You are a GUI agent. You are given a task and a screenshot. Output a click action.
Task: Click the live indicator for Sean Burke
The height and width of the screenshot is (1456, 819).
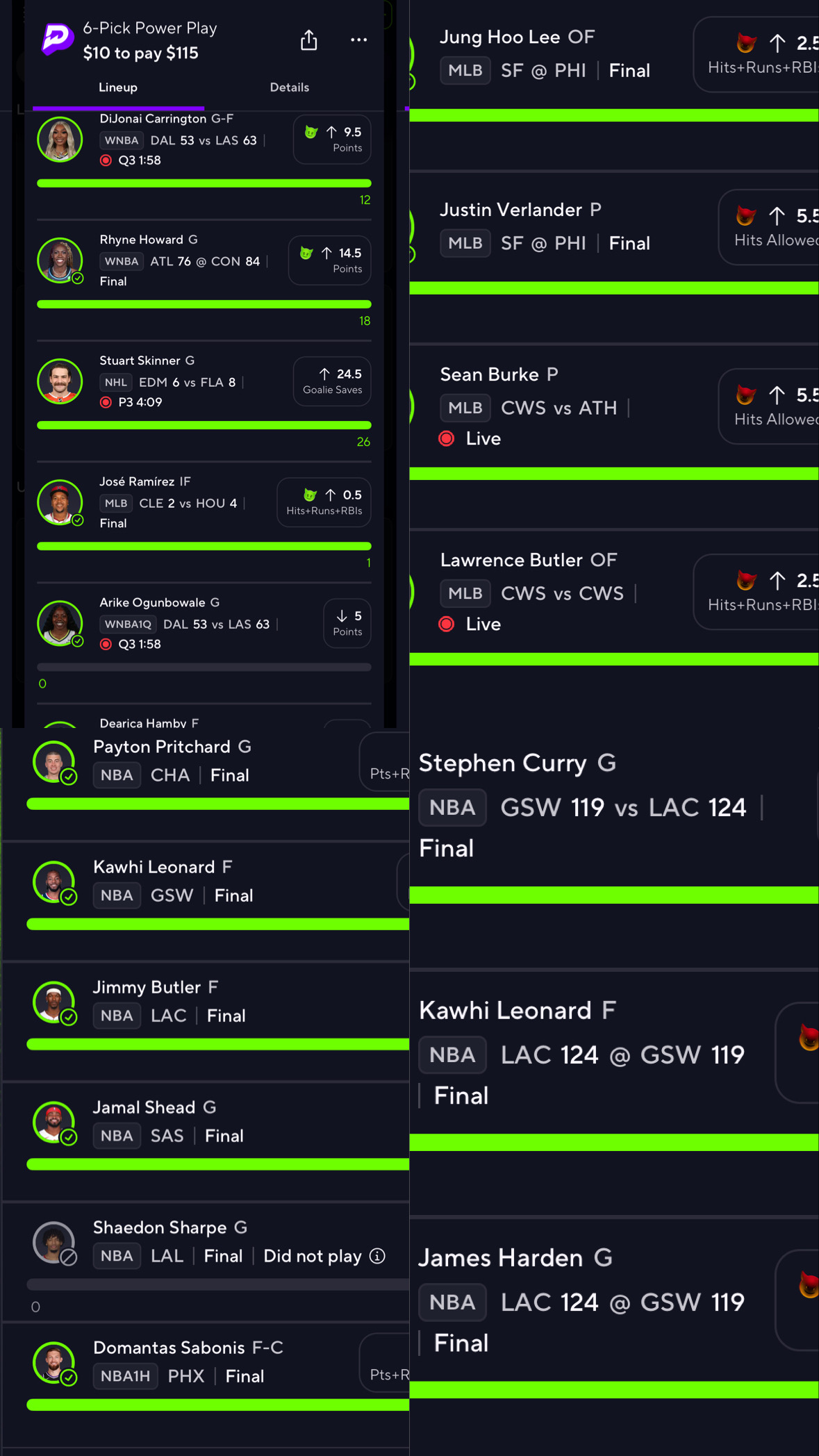coord(447,438)
